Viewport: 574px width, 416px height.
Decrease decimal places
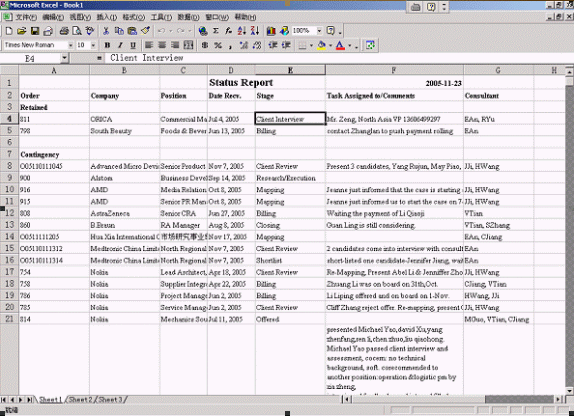click(257, 45)
